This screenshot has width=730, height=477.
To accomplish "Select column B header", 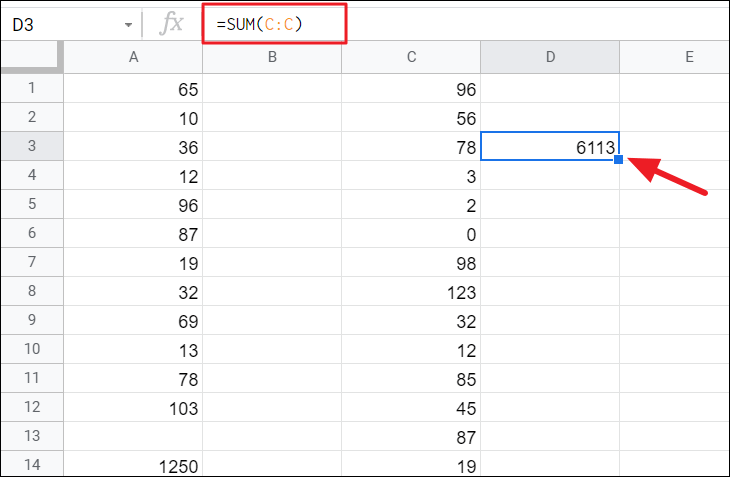I will [x=272, y=58].
